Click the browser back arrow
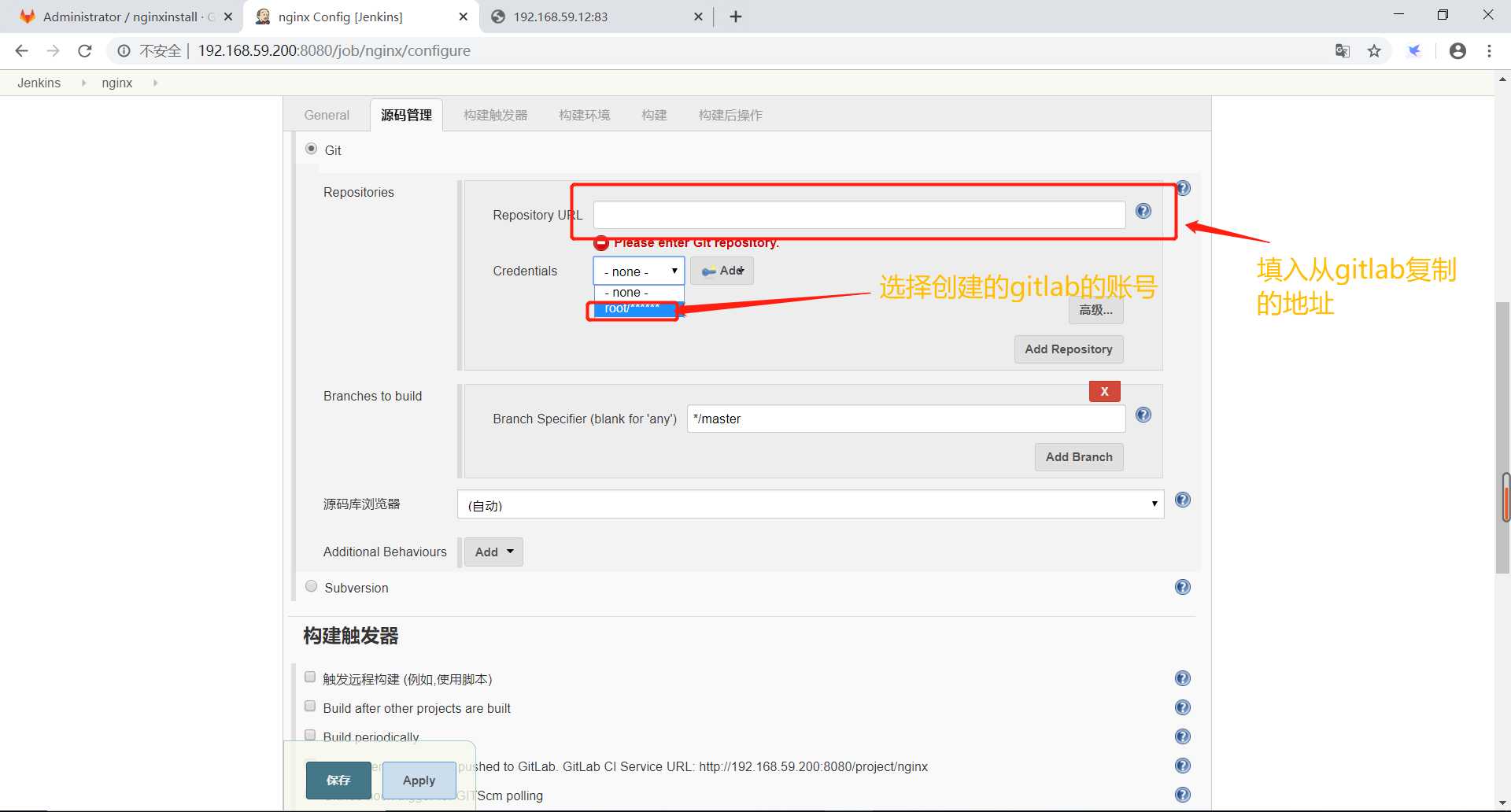 coord(21,51)
